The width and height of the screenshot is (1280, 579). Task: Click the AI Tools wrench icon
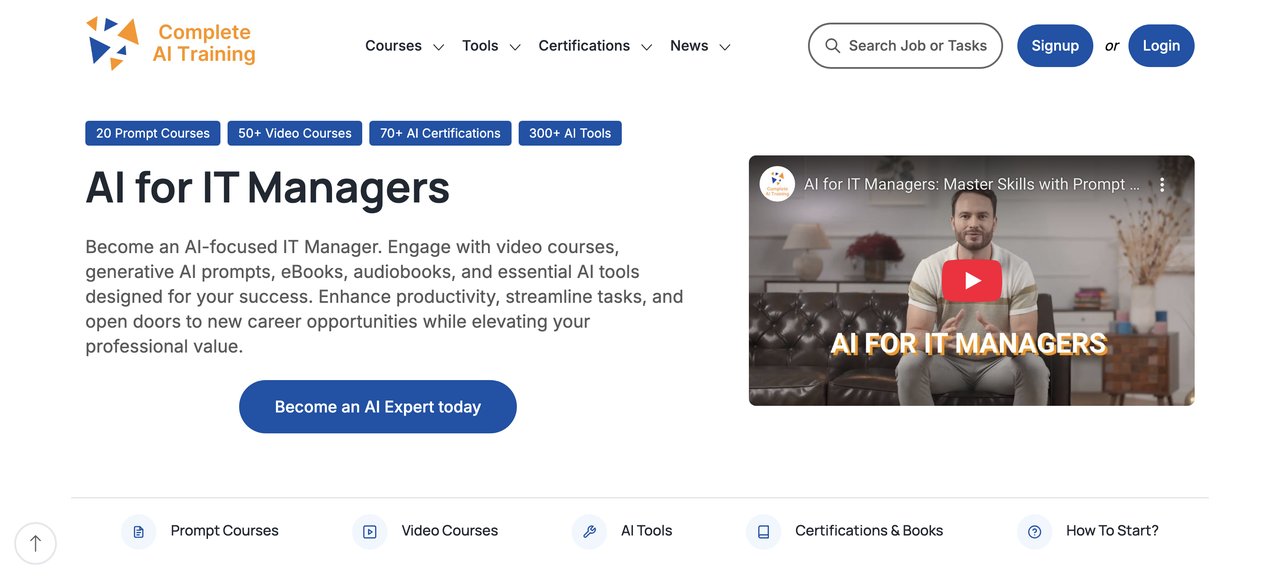(x=589, y=532)
